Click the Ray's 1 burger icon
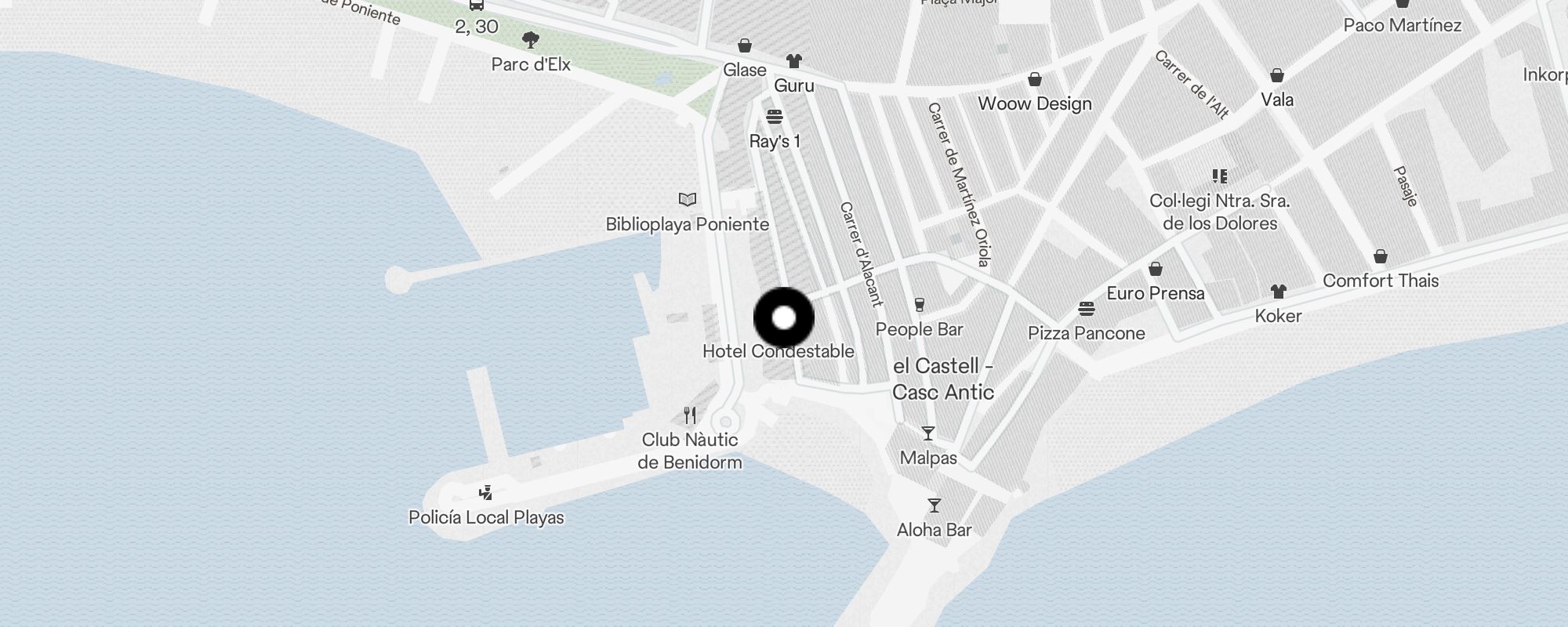Image resolution: width=1568 pixels, height=627 pixels. [x=775, y=117]
